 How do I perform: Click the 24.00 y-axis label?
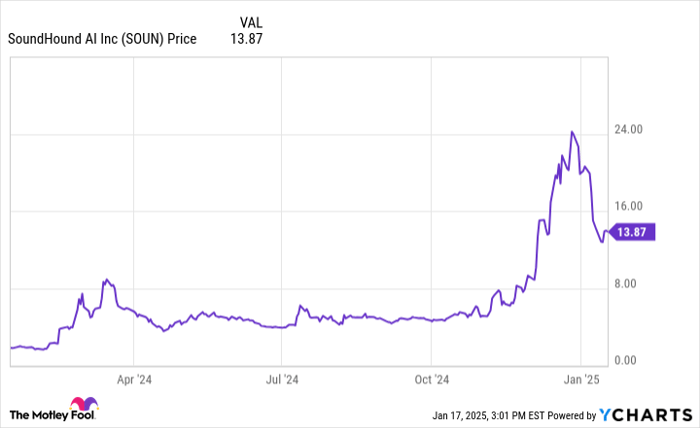(x=628, y=130)
